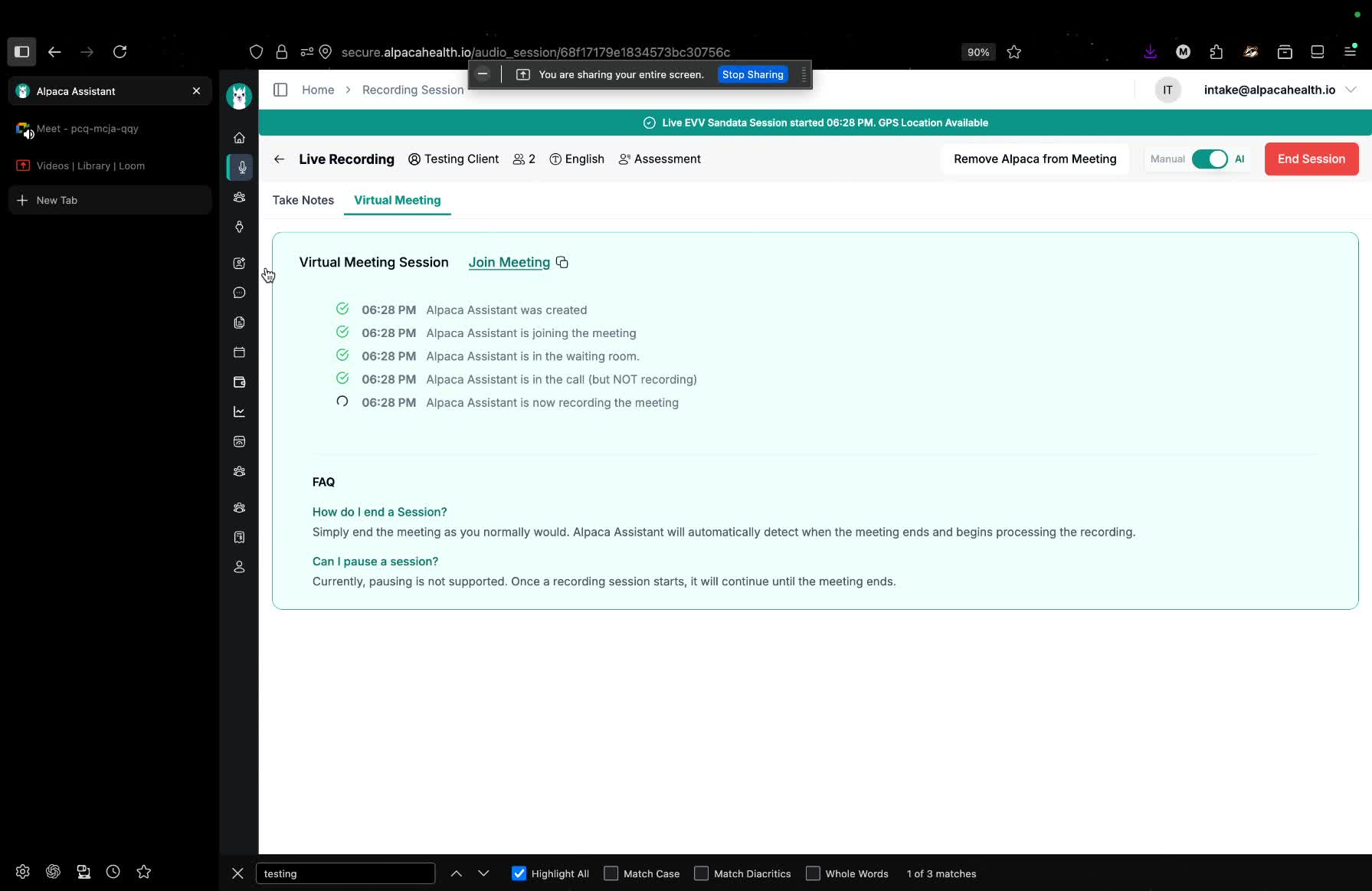The image size is (1372, 891).
Task: Click the browser address bar URL
Action: (x=535, y=52)
